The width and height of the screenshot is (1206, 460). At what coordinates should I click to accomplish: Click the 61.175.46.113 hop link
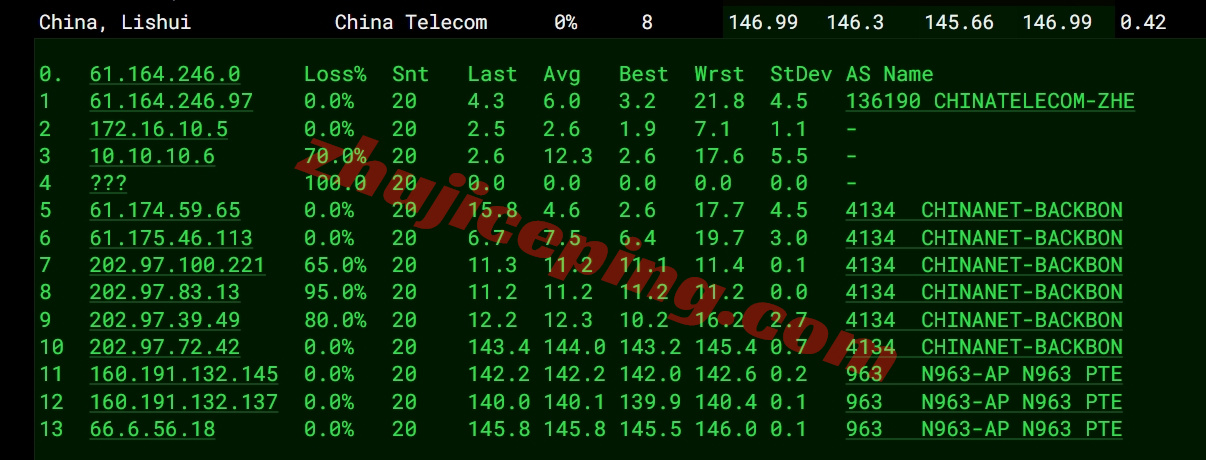point(171,238)
